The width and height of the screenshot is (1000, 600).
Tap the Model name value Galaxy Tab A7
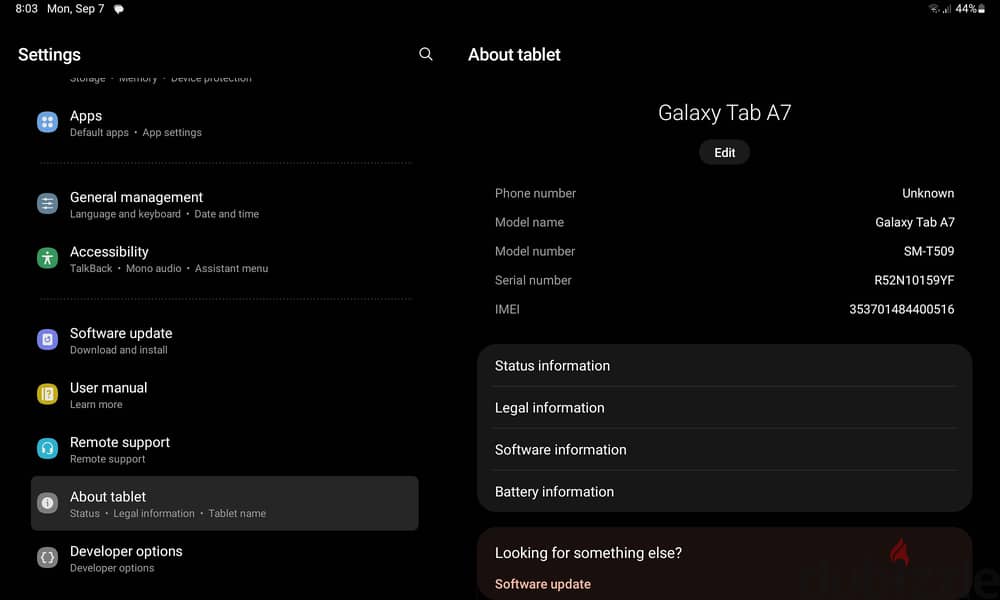tap(915, 223)
